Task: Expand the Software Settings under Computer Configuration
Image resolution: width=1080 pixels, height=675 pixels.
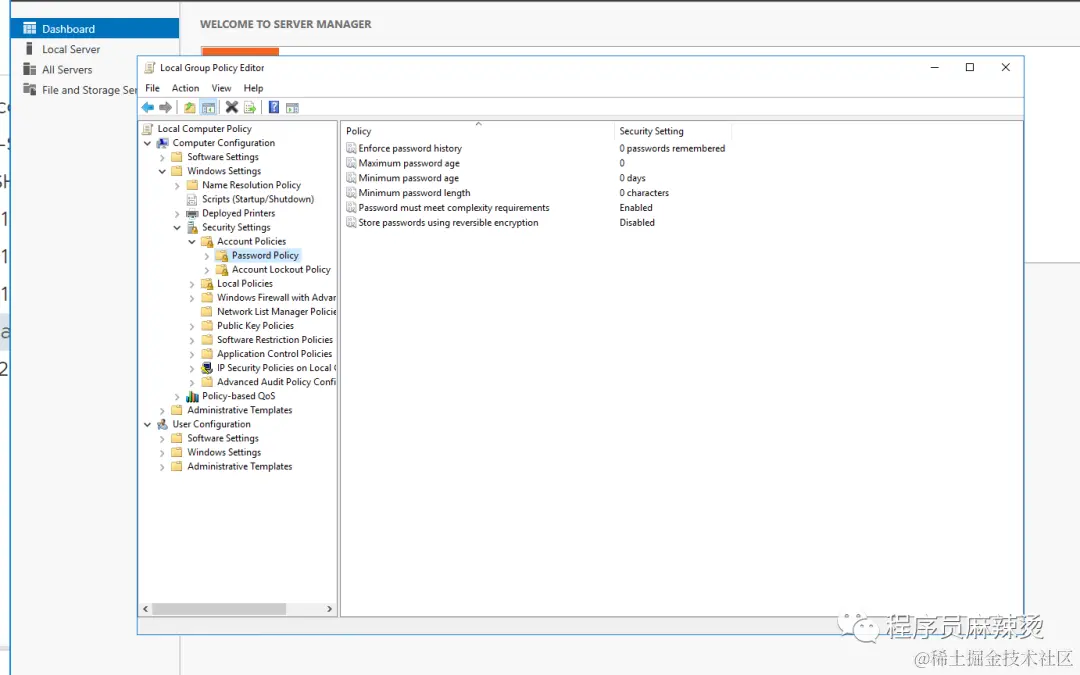Action: coord(163,157)
